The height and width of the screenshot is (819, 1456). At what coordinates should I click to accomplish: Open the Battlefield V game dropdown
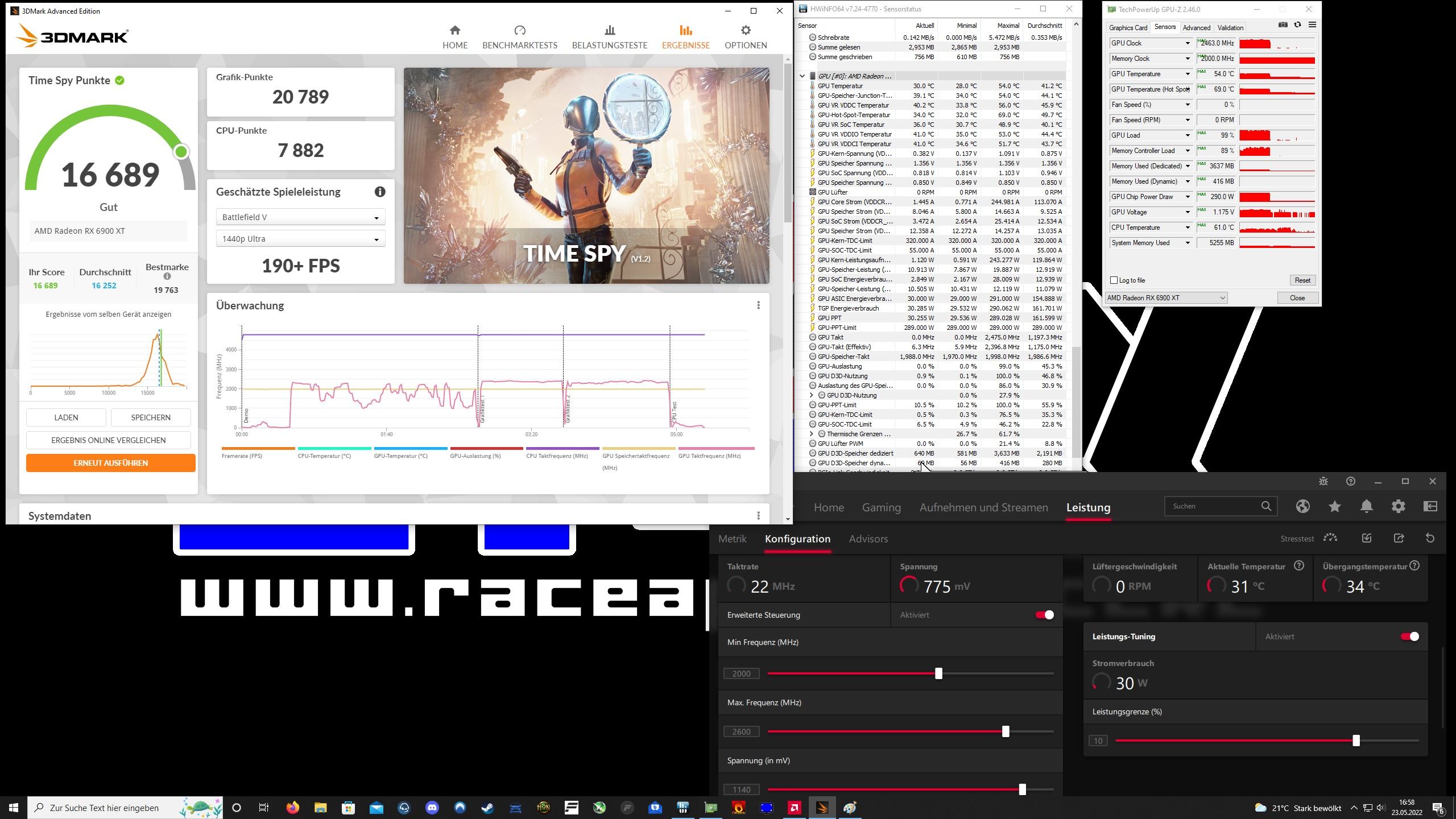coord(300,217)
